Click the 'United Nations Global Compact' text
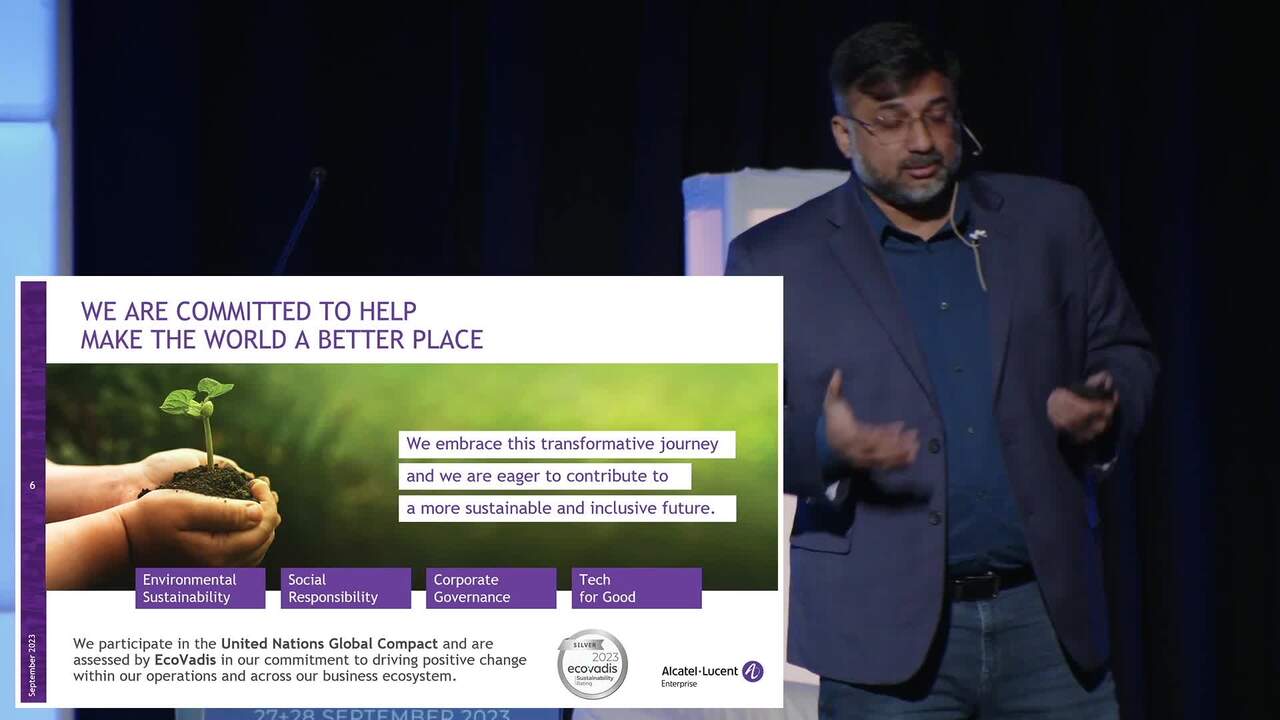The width and height of the screenshot is (1280, 720). pyautogui.click(x=329, y=643)
